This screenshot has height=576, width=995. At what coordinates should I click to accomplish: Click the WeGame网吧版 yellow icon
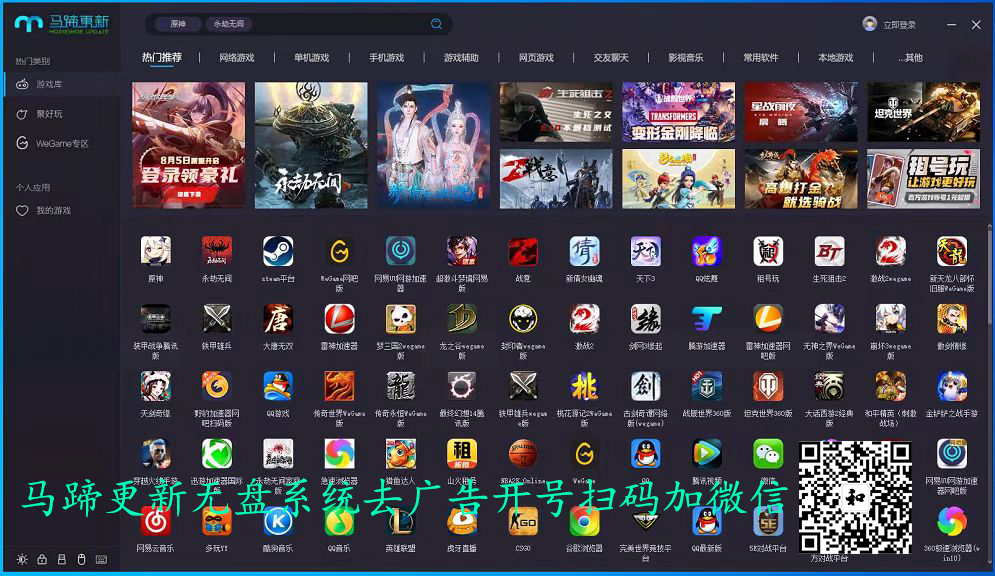tap(339, 251)
